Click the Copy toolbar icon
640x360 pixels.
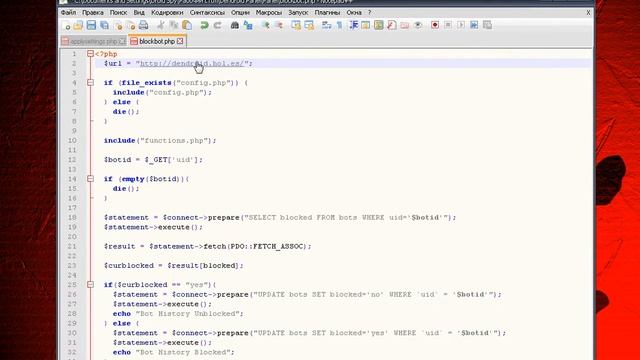pyautogui.click(x=174, y=25)
